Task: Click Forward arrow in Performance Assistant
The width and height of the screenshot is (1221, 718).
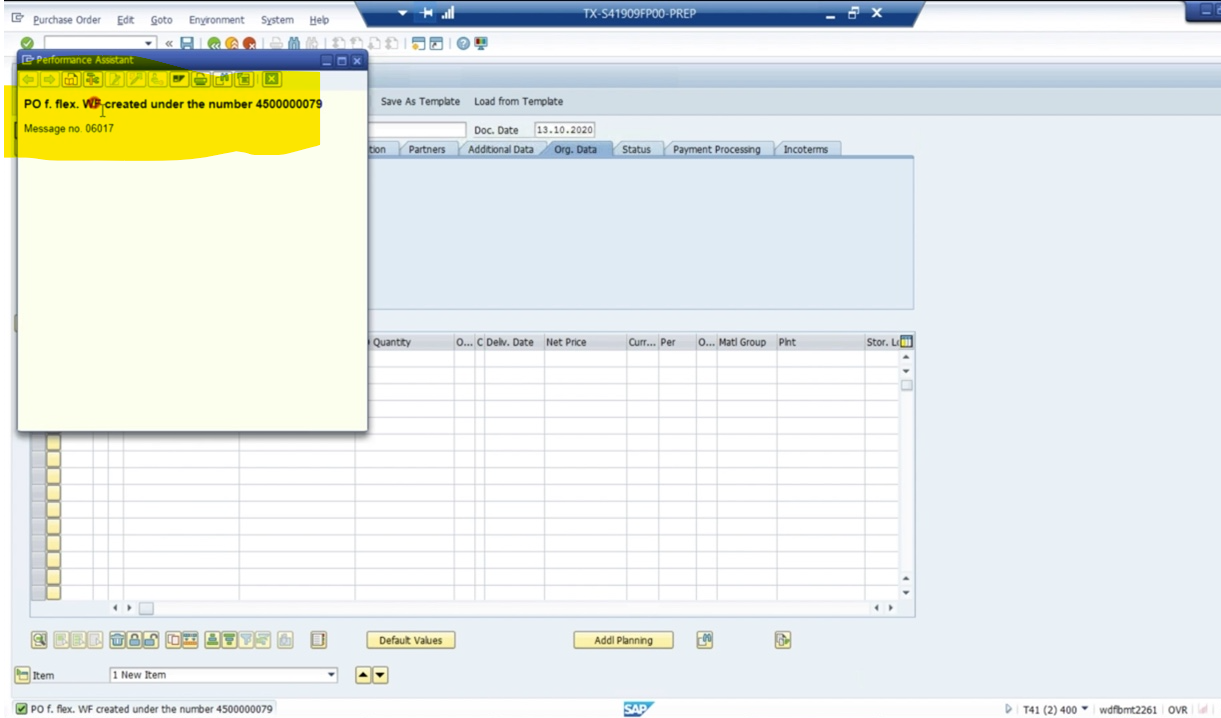Action: click(49, 80)
